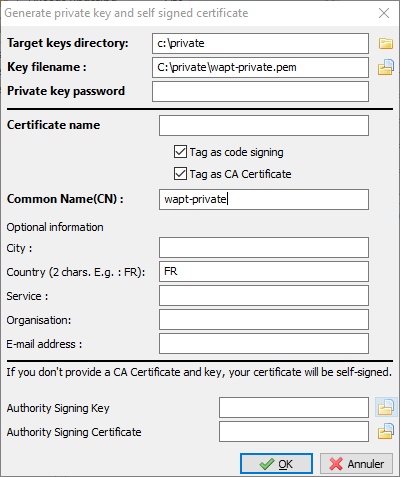Uncheck Tag as code signing
The height and width of the screenshot is (477, 400).
(x=180, y=152)
